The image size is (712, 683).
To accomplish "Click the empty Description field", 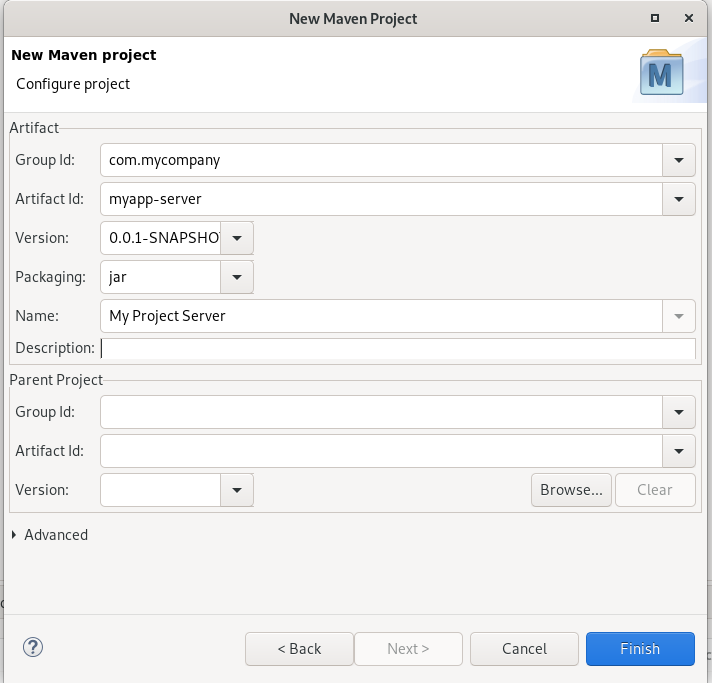I will pos(398,349).
